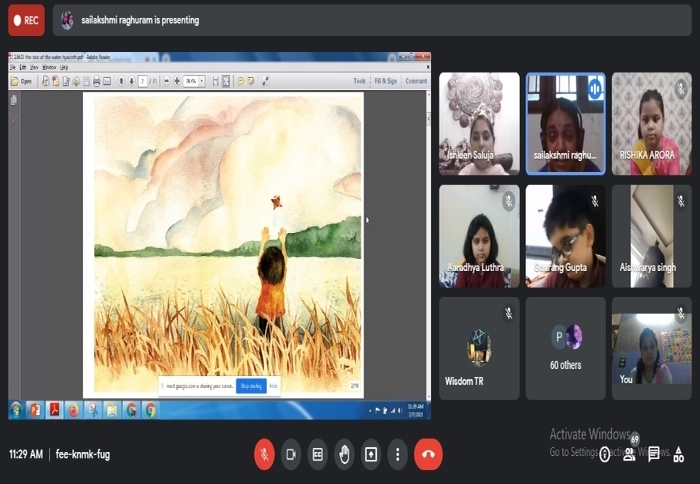Click Open button in Adobe Reader toolbar
Viewport: 700px width, 484px height.
pyautogui.click(x=21, y=81)
